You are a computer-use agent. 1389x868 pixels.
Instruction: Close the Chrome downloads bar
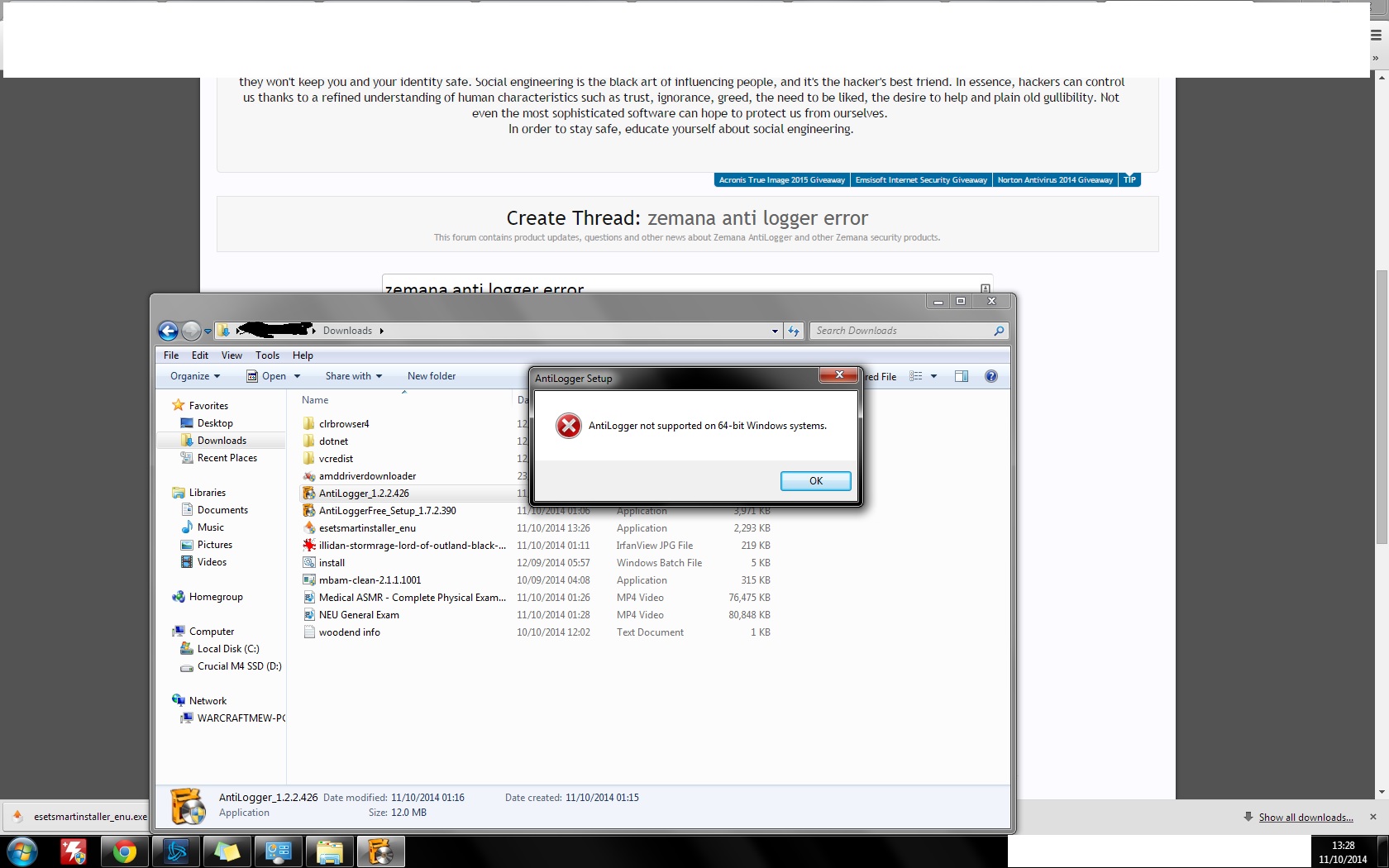(1373, 817)
